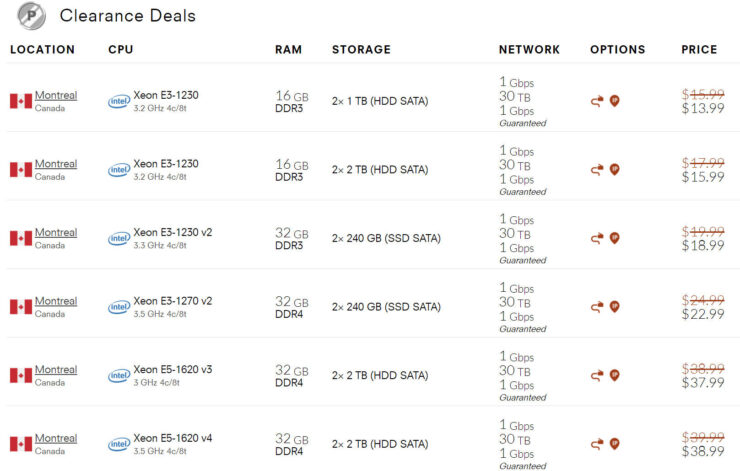Image resolution: width=740 pixels, height=471 pixels.
Task: Sort by the PRICE column header
Action: (699, 50)
